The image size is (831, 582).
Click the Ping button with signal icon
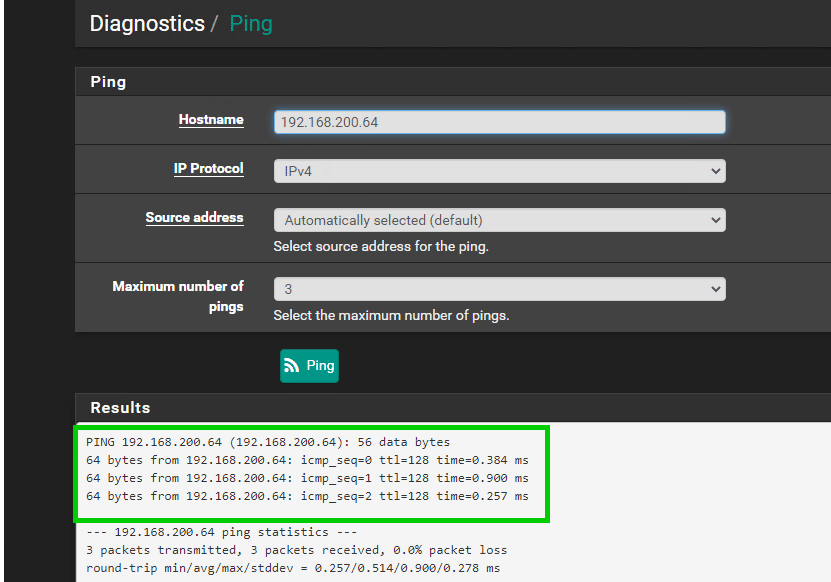click(309, 366)
